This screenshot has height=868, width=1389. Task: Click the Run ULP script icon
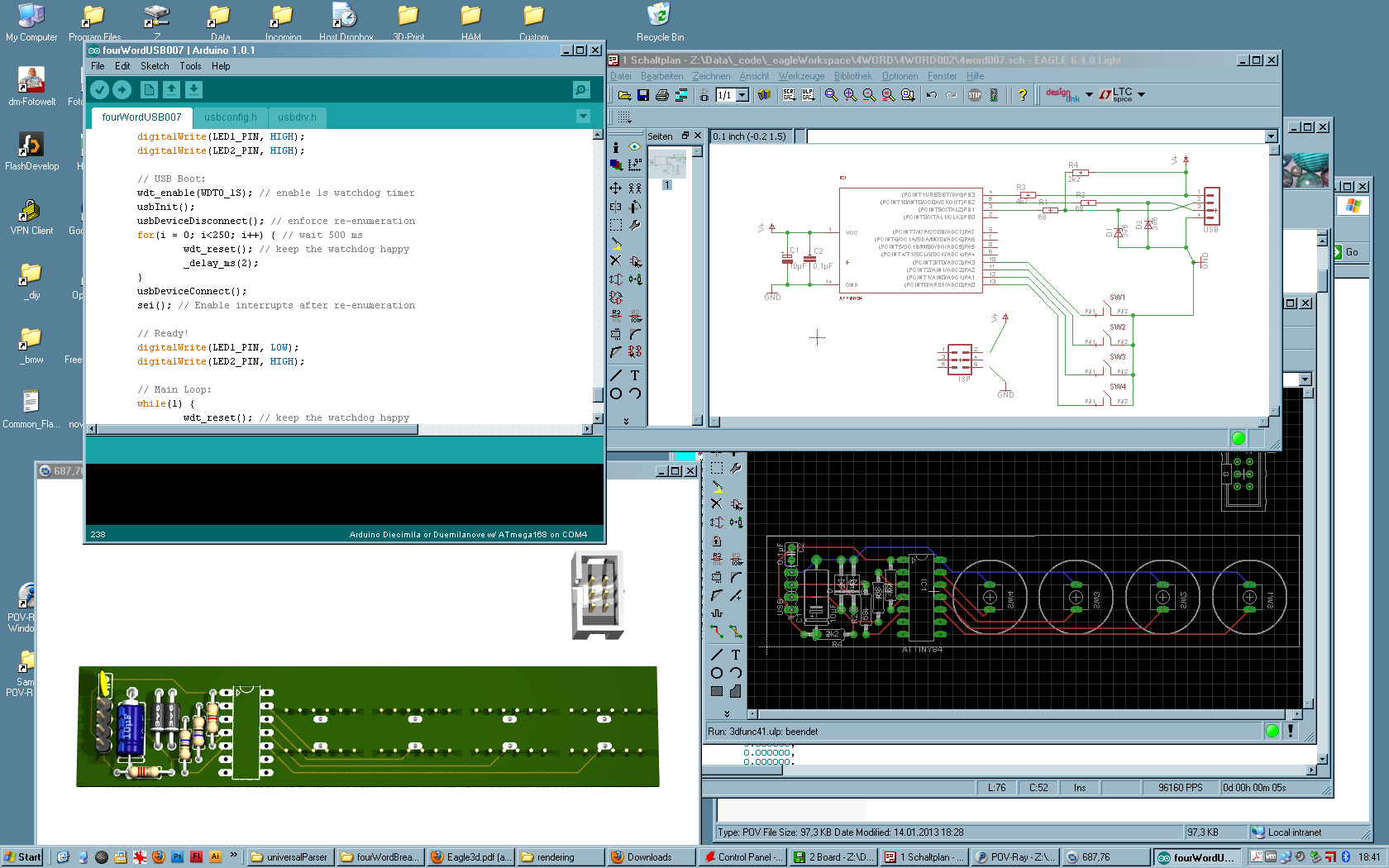808,95
